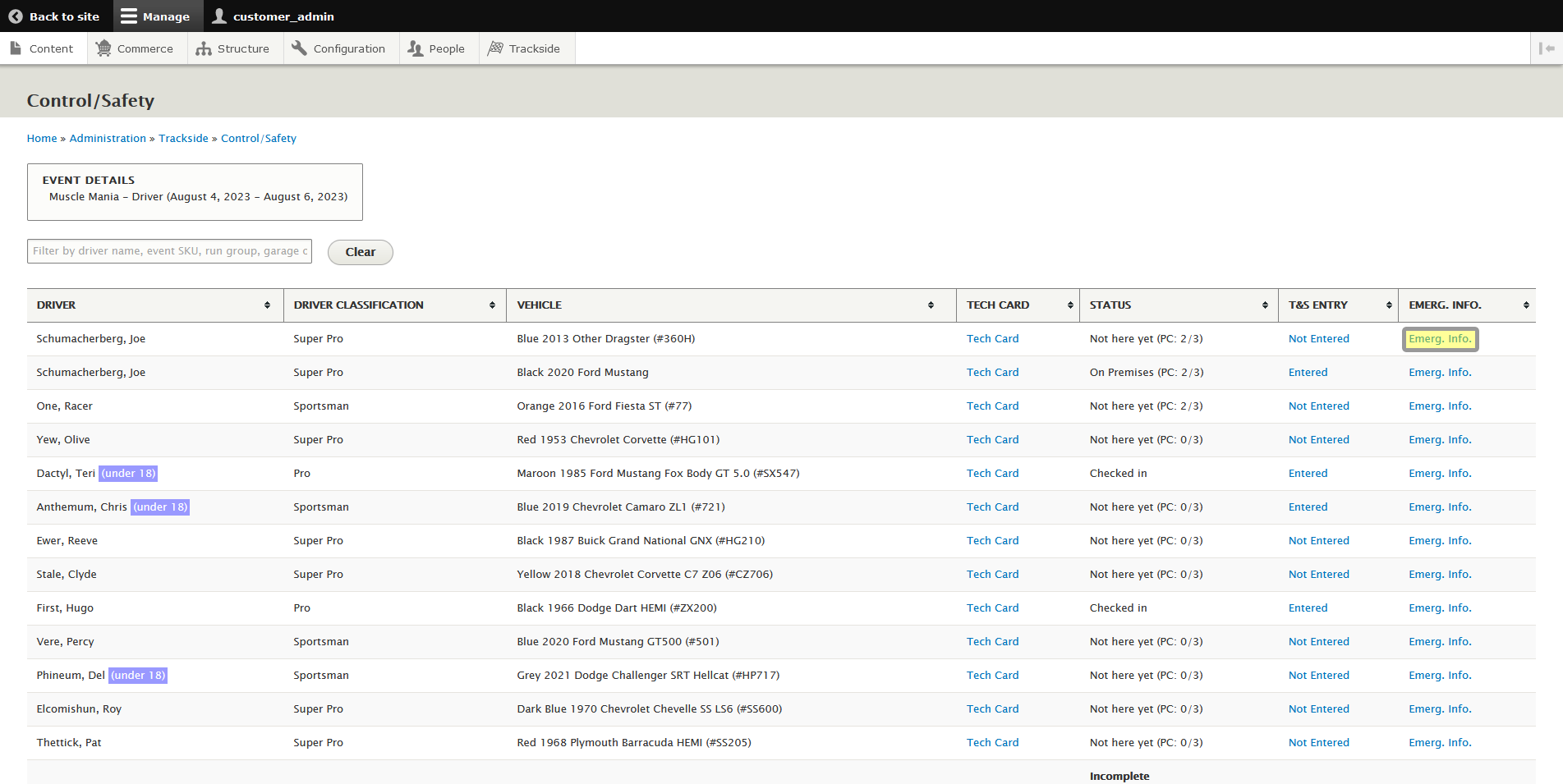Open the Administration breadcrumb link

(x=108, y=139)
